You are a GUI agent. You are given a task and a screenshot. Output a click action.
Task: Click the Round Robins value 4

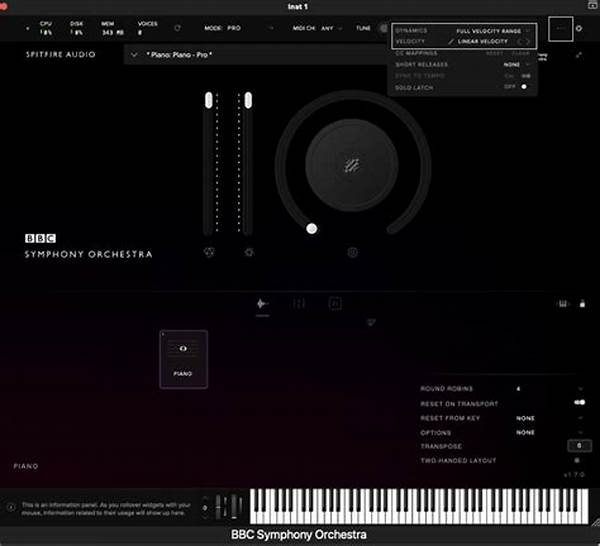pyautogui.click(x=518, y=389)
